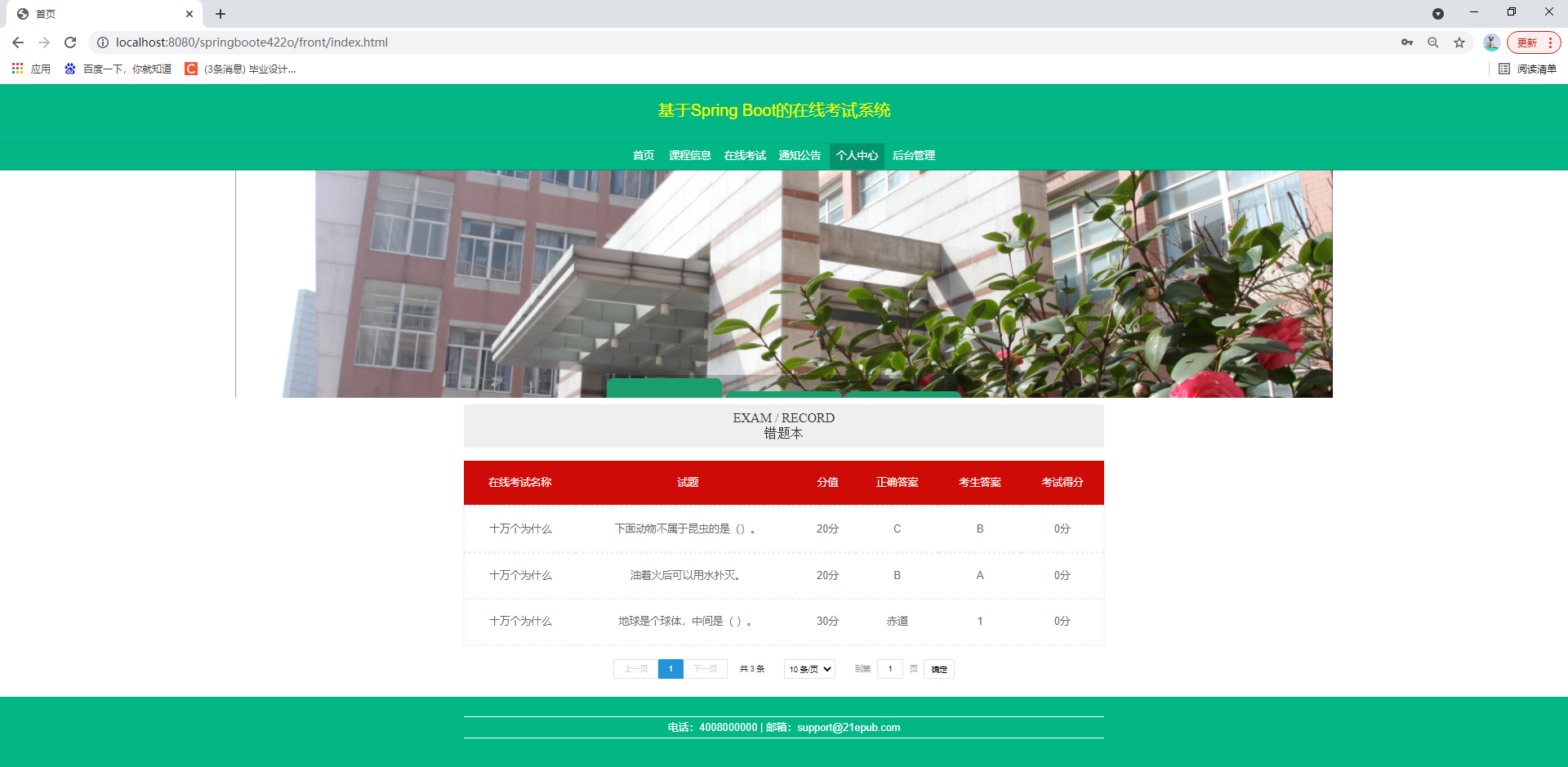Open the site info icon in address bar

click(103, 42)
